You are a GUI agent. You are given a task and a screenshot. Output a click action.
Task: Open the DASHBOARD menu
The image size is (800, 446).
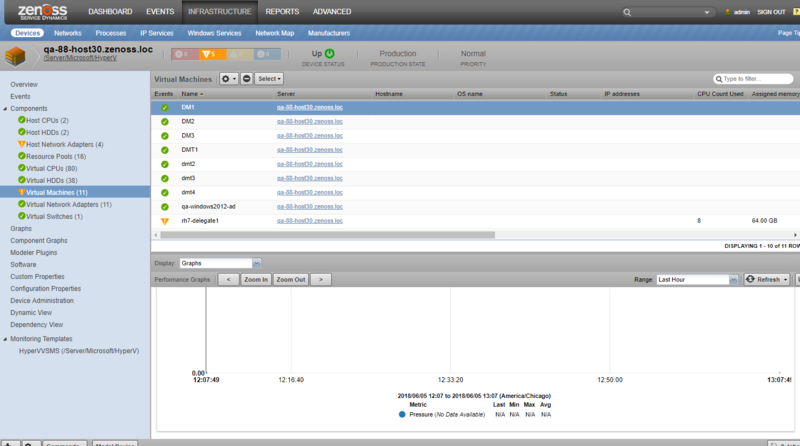click(x=110, y=12)
